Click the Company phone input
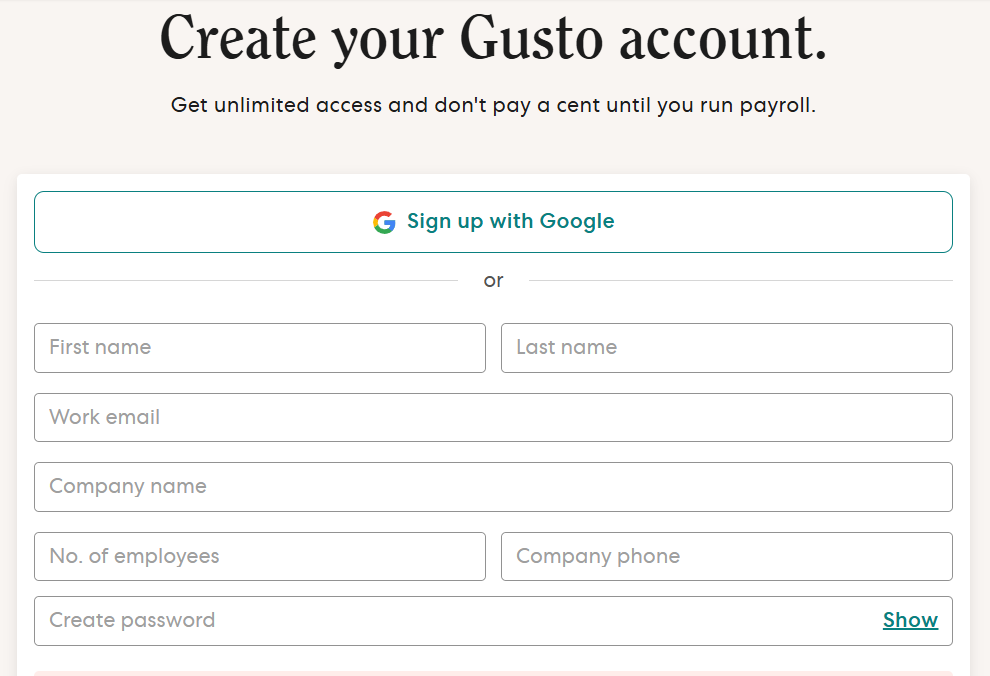The height and width of the screenshot is (676, 990). (726, 556)
